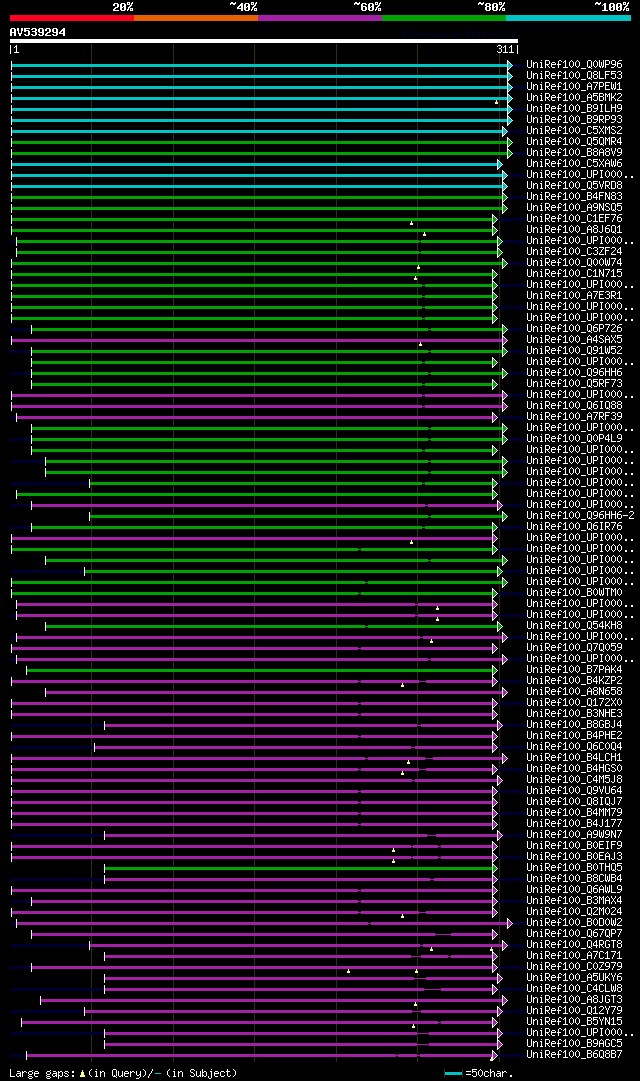Screen dimensions: 640x1081
Task: Click the orange ~40% identity legend segment
Action: pyautogui.click(x=196, y=18)
